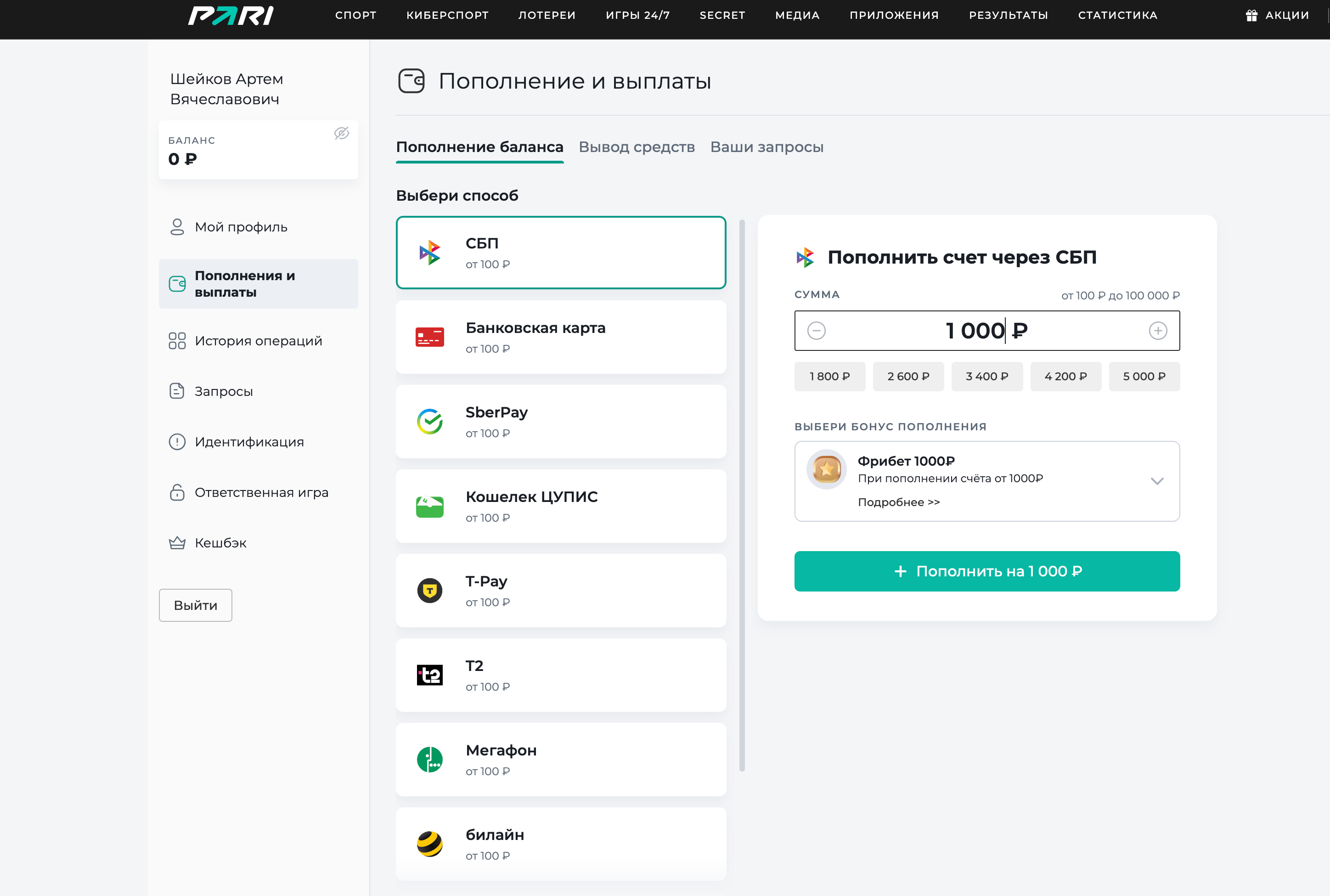This screenshot has width=1330, height=896.
Task: Click the bank card red icon
Action: point(429,337)
